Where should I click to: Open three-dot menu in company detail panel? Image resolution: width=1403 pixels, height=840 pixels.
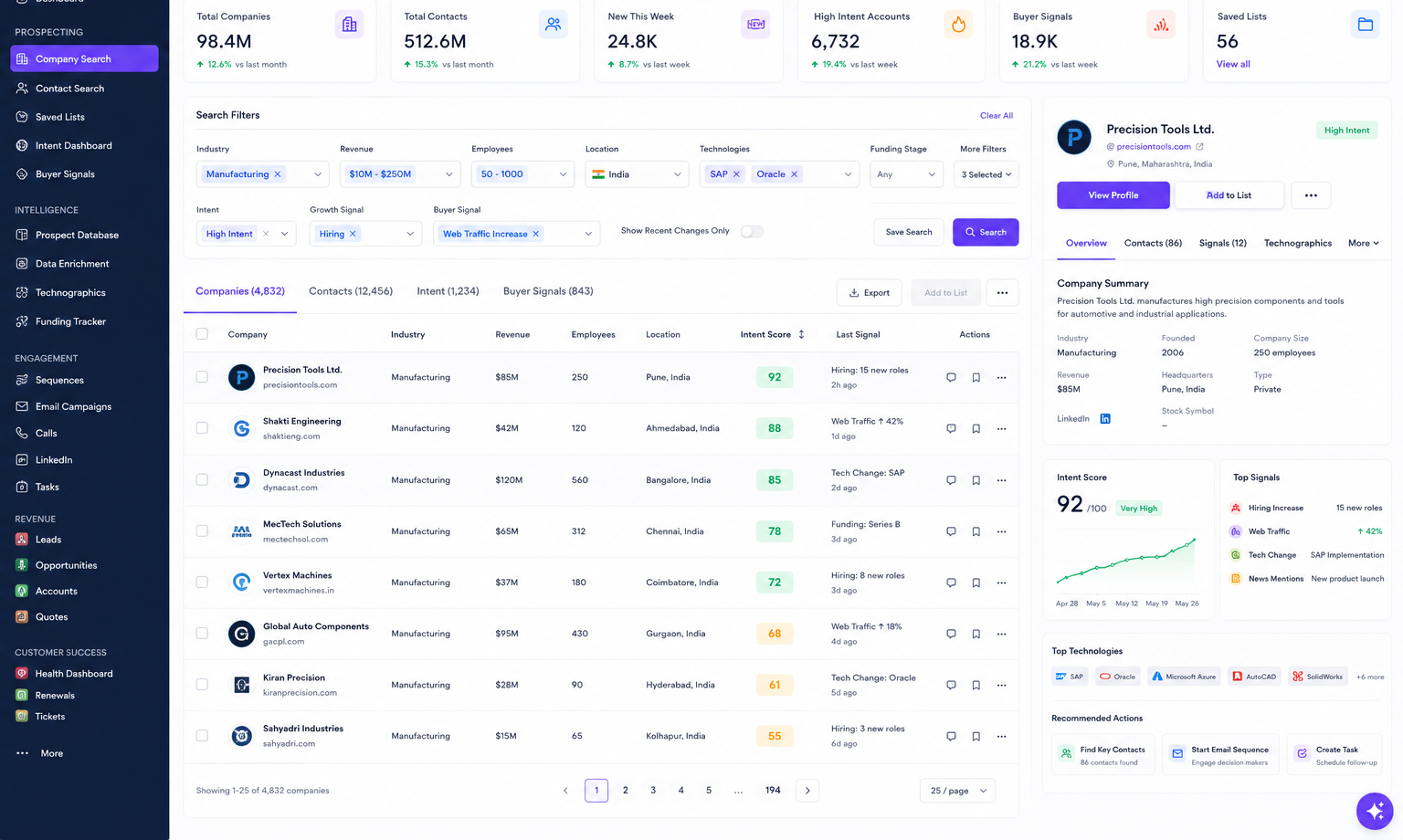(1311, 195)
